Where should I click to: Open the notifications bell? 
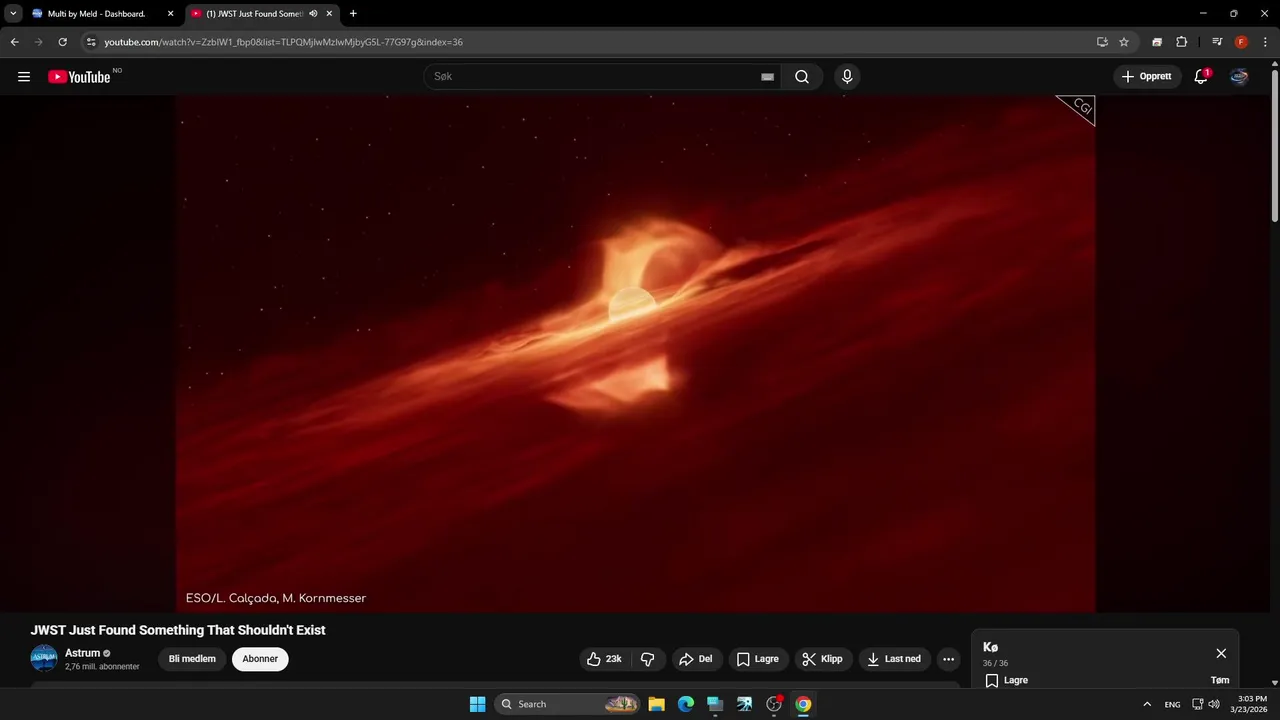click(x=1201, y=77)
